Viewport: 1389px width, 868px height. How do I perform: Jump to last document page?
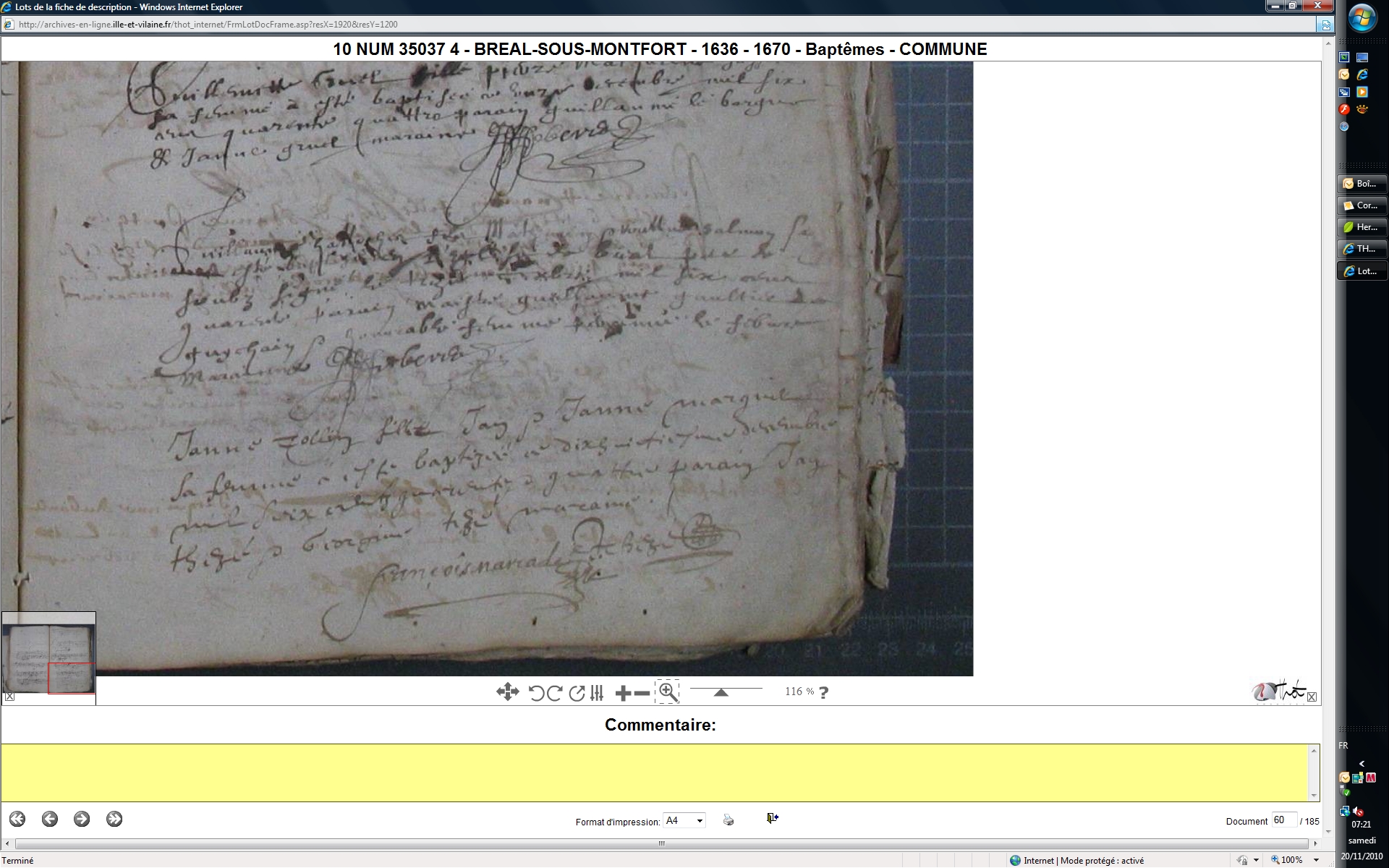(114, 819)
